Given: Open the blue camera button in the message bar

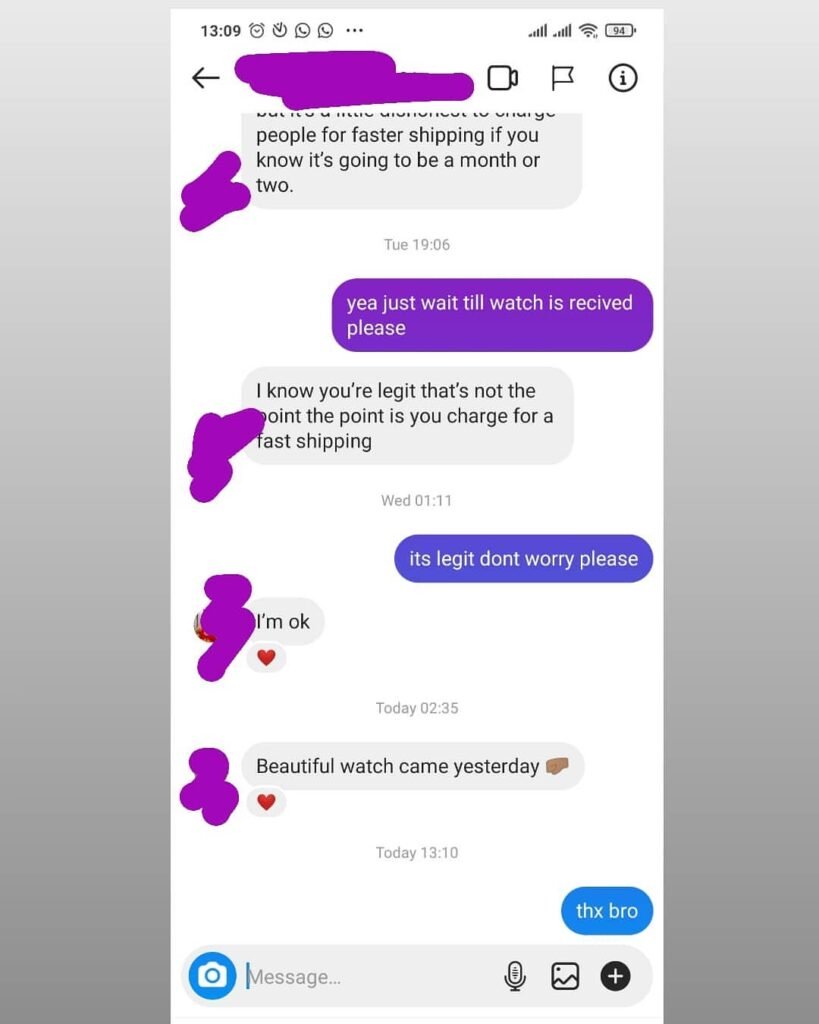Looking at the screenshot, I should pos(212,976).
